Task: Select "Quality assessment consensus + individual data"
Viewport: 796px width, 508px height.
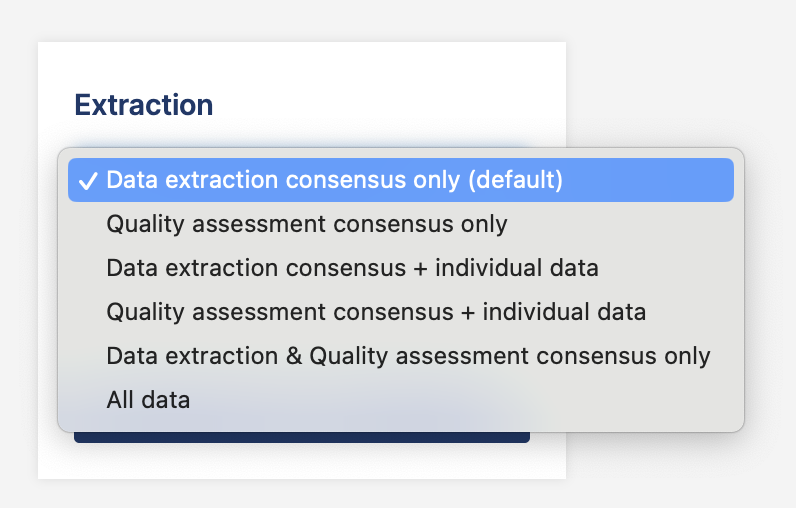Action: tap(376, 312)
